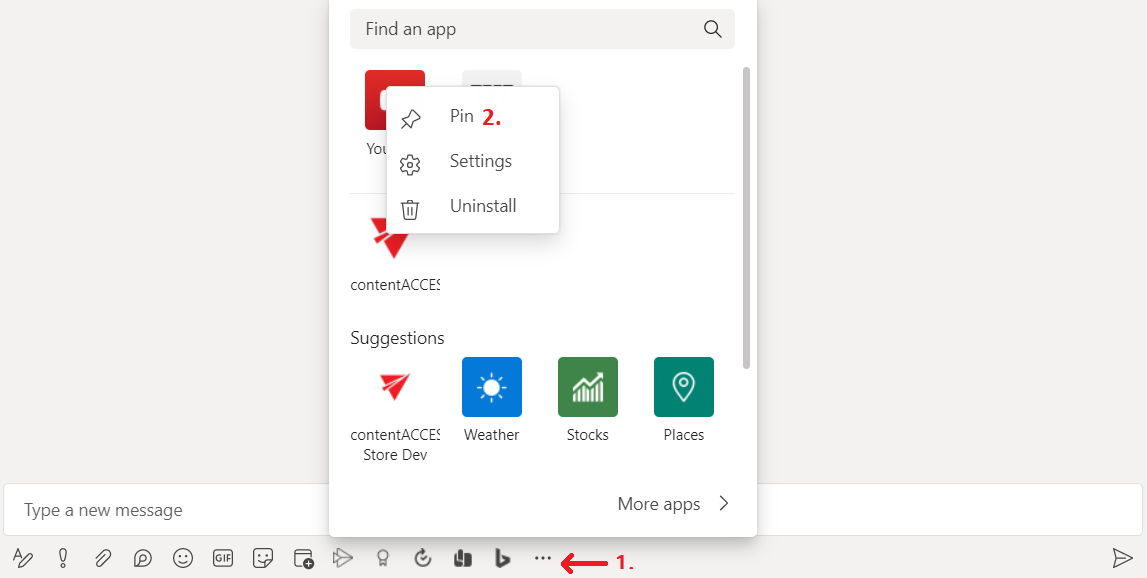
Task: Open the Praise badge icon
Action: point(383,558)
